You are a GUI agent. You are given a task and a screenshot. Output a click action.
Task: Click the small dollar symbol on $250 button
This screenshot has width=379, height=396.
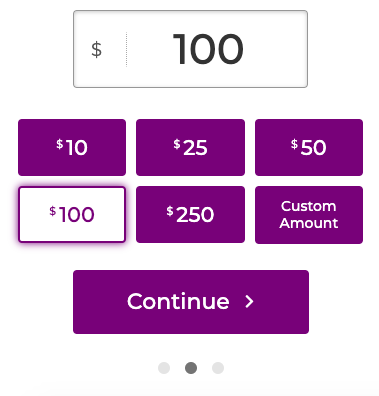tap(170, 211)
